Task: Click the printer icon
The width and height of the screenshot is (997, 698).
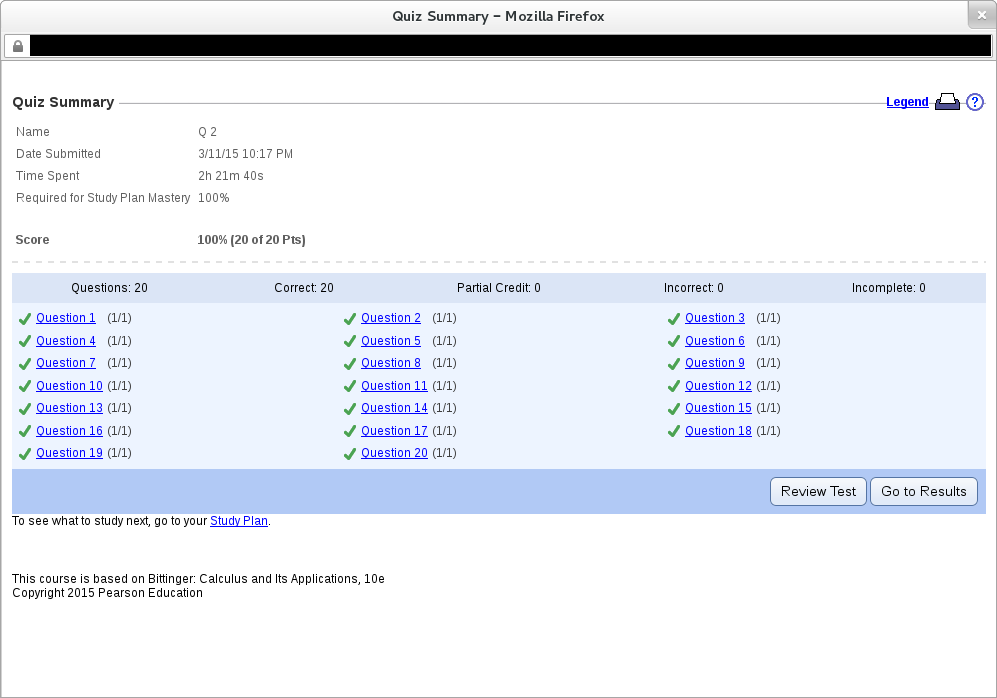Action: pyautogui.click(x=947, y=102)
